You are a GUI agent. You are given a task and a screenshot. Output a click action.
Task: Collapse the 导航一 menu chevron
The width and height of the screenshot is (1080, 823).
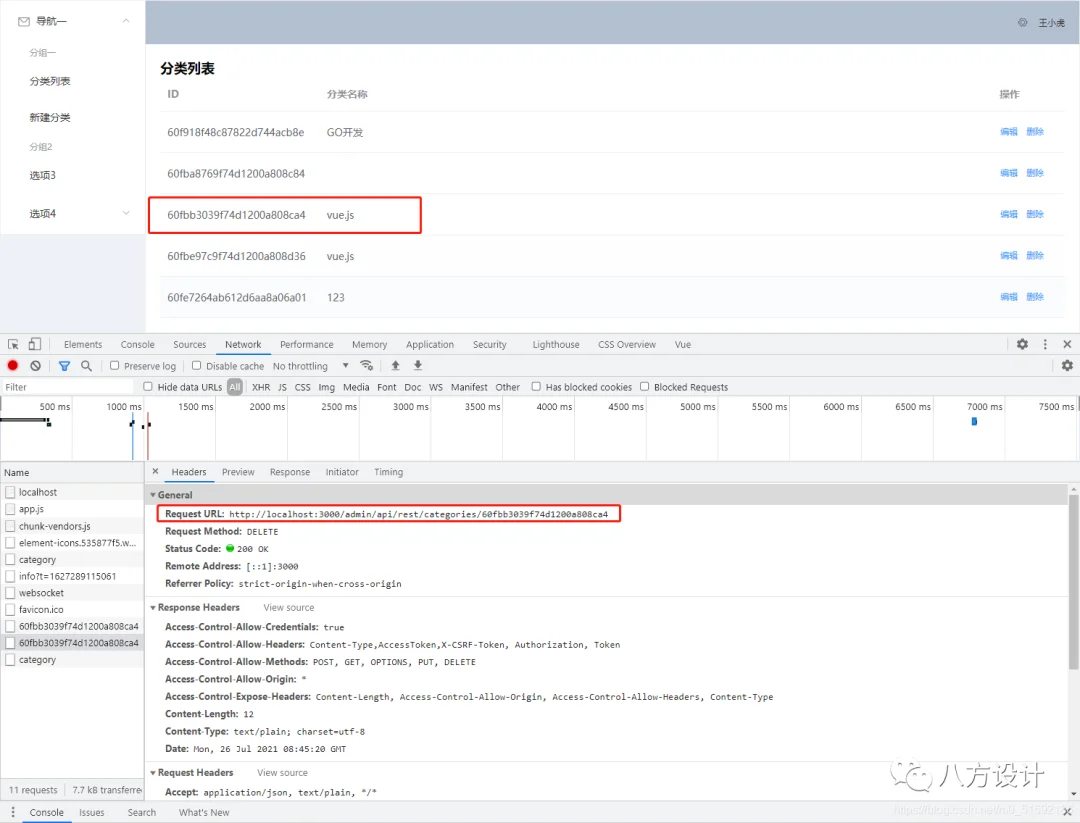click(126, 21)
